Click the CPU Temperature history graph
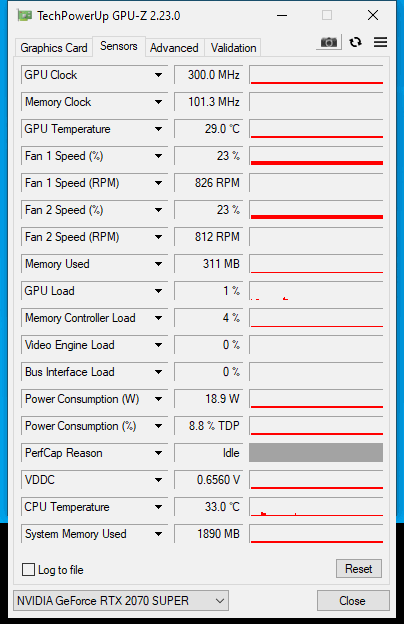Image resolution: width=404 pixels, height=624 pixels. coord(316,507)
